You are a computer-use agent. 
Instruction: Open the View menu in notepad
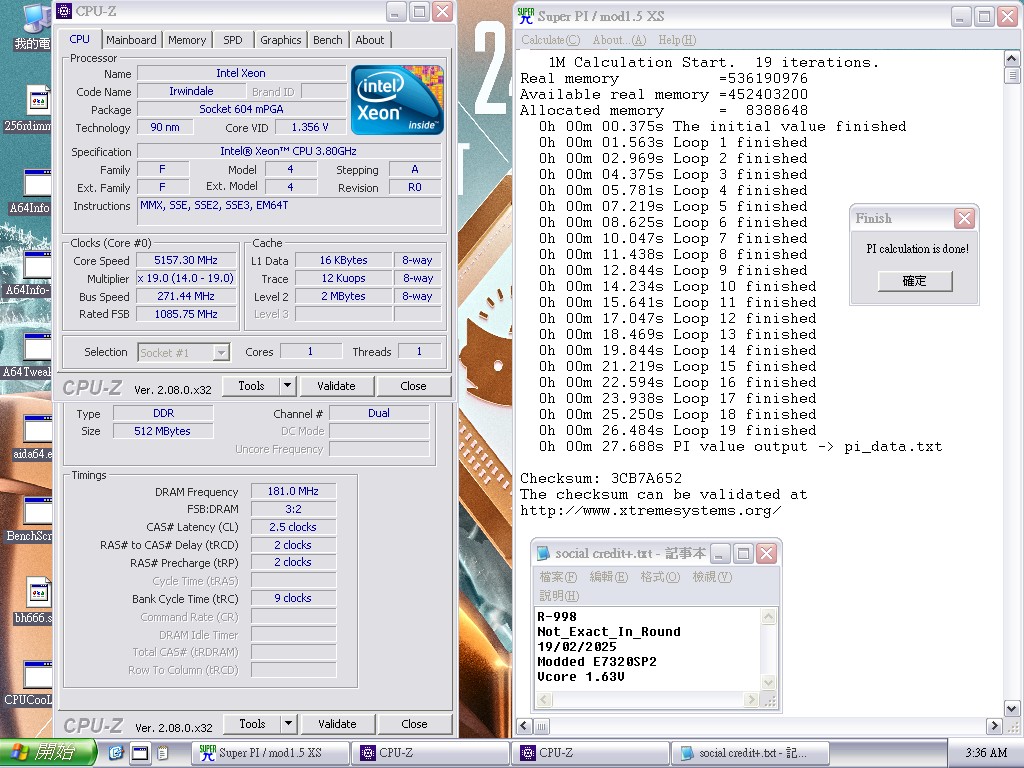coord(712,577)
